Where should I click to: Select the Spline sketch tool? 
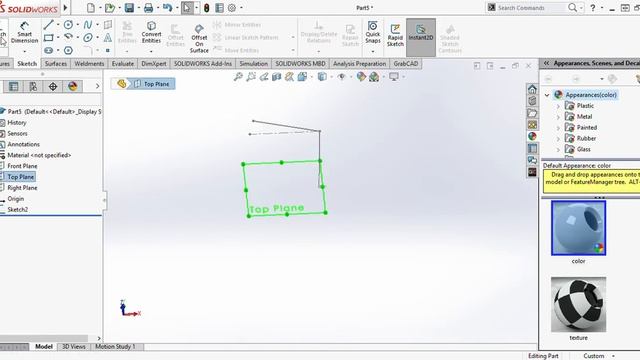coord(88,25)
